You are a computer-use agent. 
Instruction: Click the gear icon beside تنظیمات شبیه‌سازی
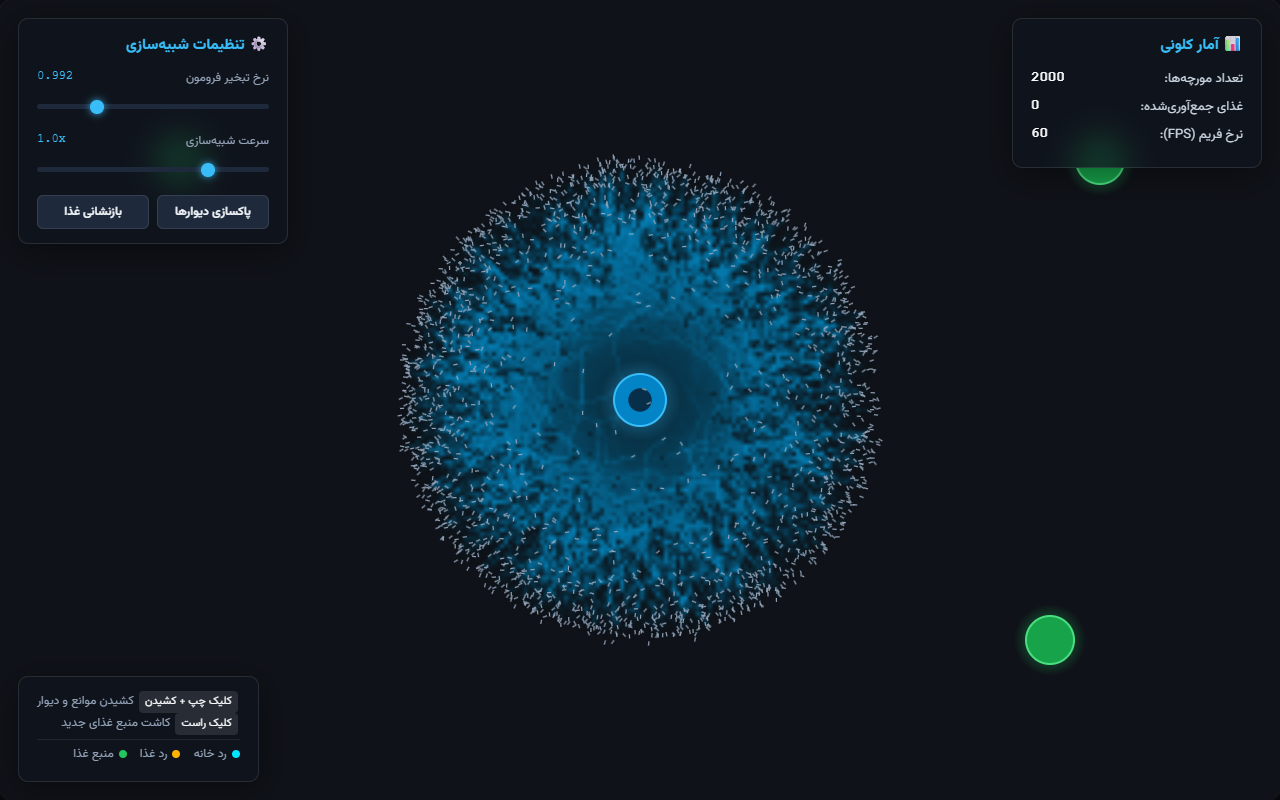pos(260,44)
